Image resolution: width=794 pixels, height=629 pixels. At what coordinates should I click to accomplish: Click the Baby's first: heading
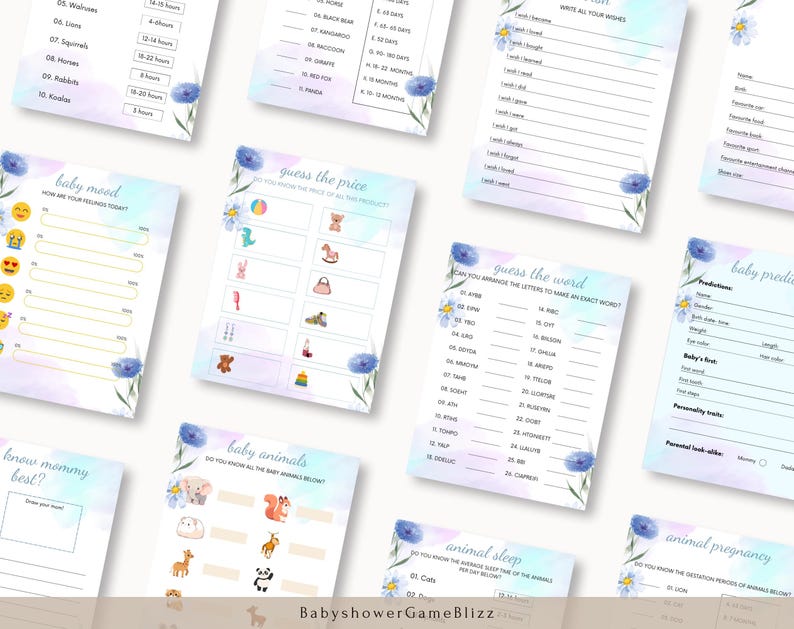[700, 359]
